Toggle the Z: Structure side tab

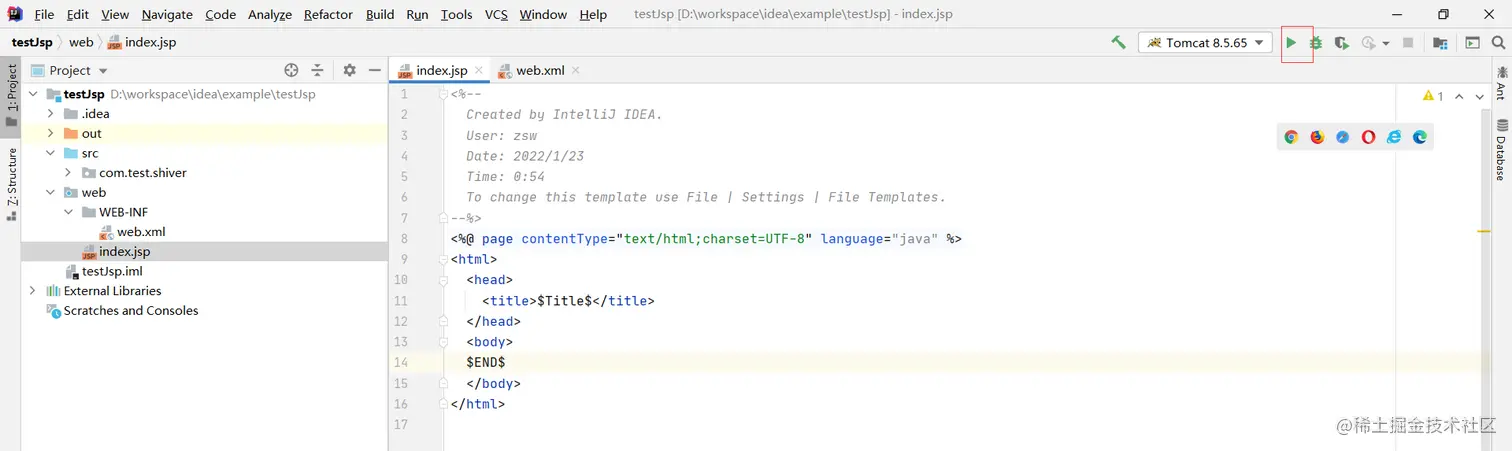12,186
